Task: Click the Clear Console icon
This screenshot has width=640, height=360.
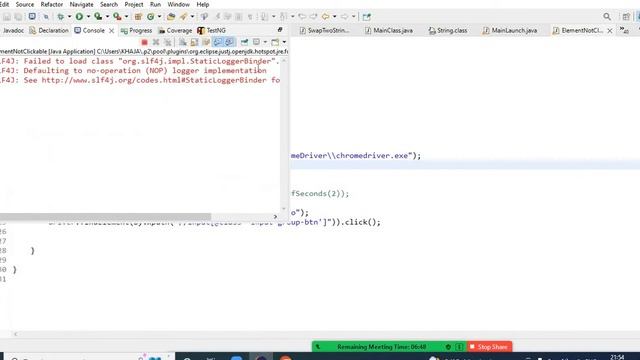Action: pyautogui.click(x=182, y=42)
